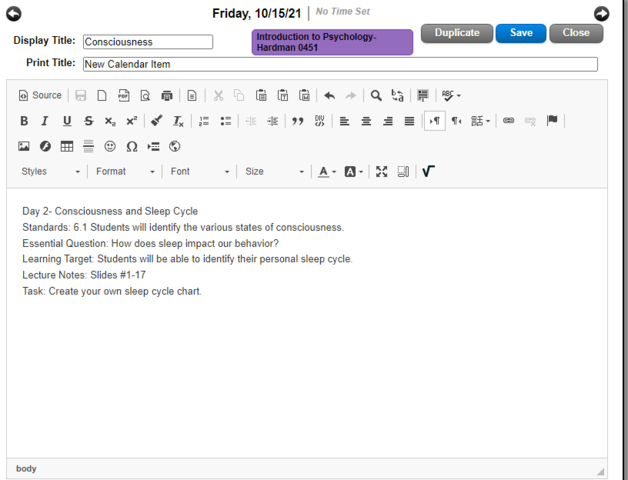This screenshot has height=480, width=628.
Task: Paste from Word icon
Action: (x=304, y=95)
